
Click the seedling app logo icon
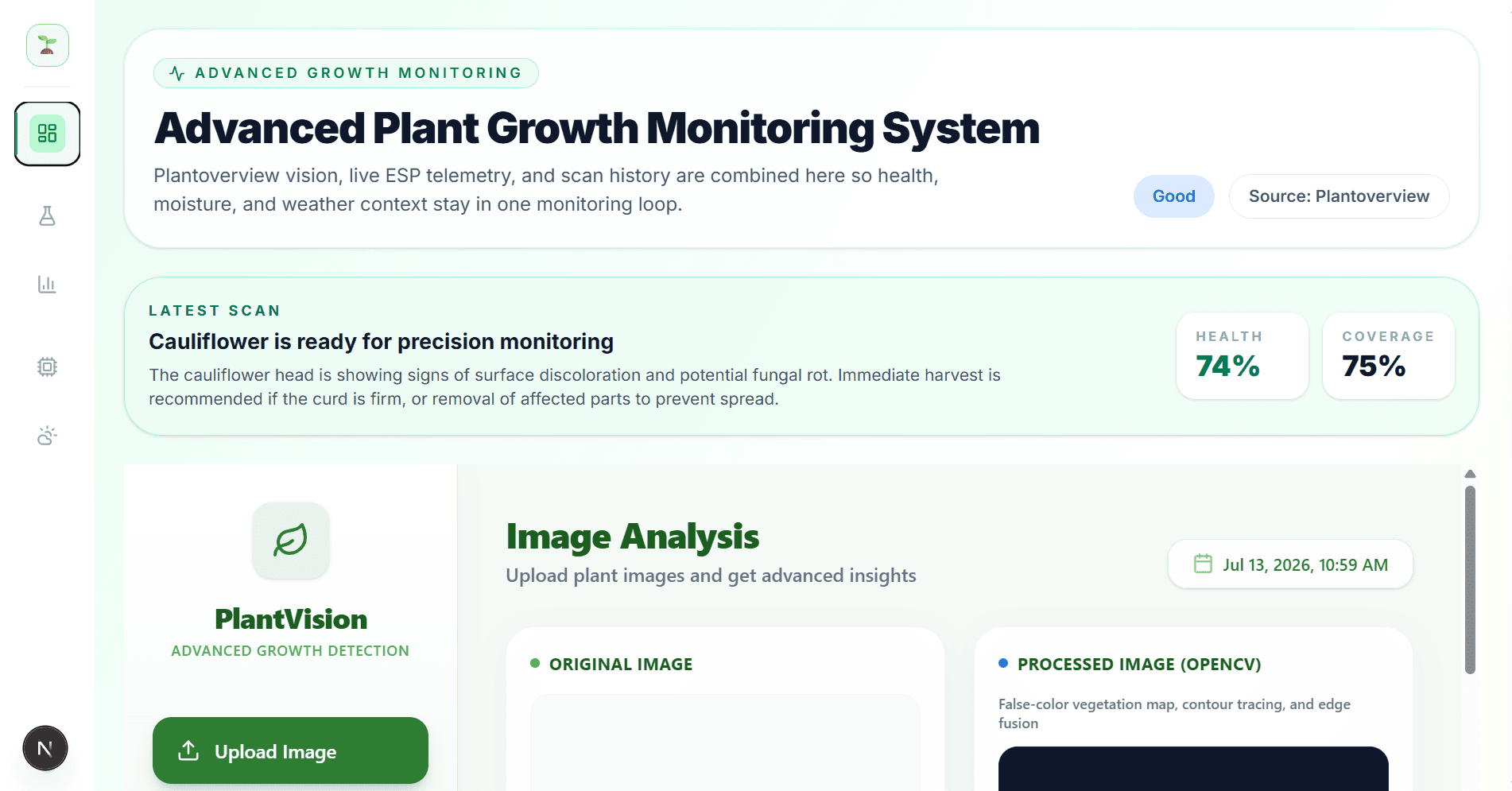[48, 45]
